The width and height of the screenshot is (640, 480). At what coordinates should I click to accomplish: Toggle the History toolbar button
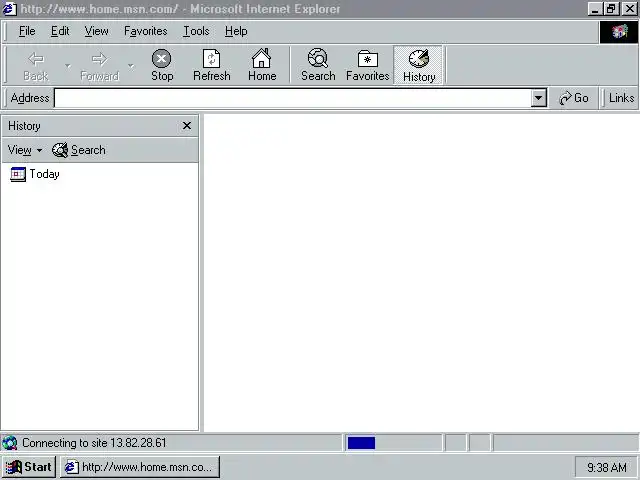click(x=419, y=65)
